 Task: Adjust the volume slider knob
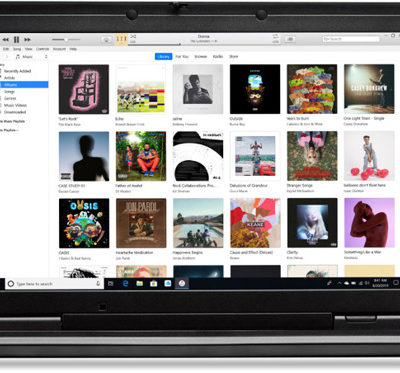coord(66,40)
